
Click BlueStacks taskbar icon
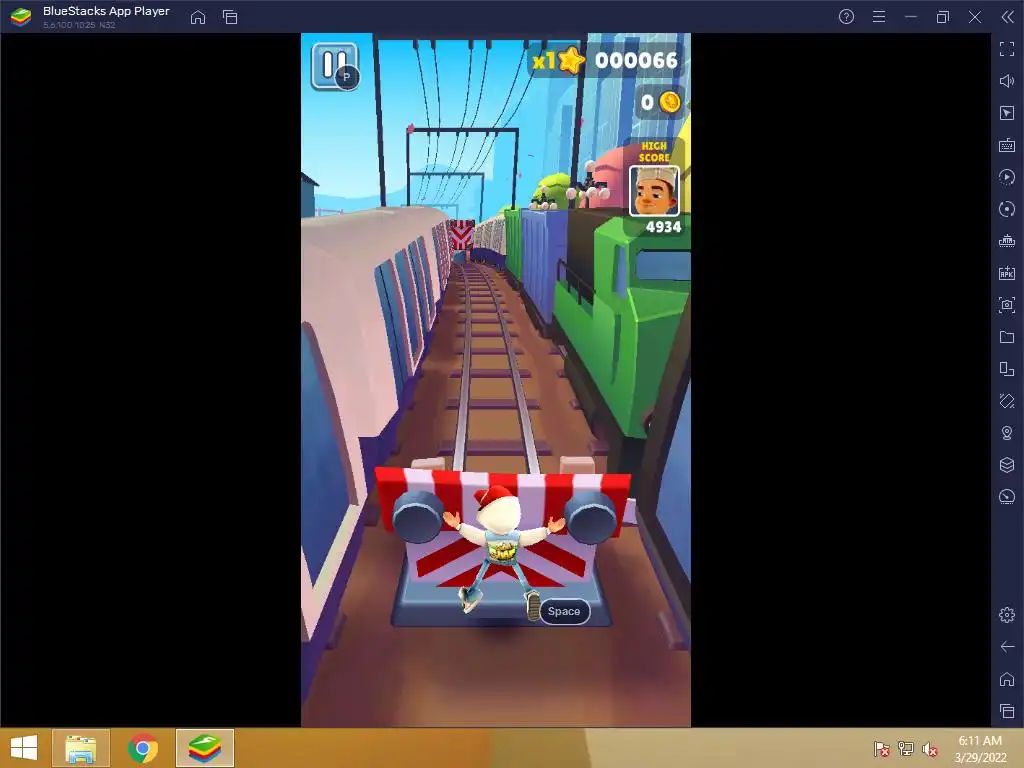[x=204, y=748]
